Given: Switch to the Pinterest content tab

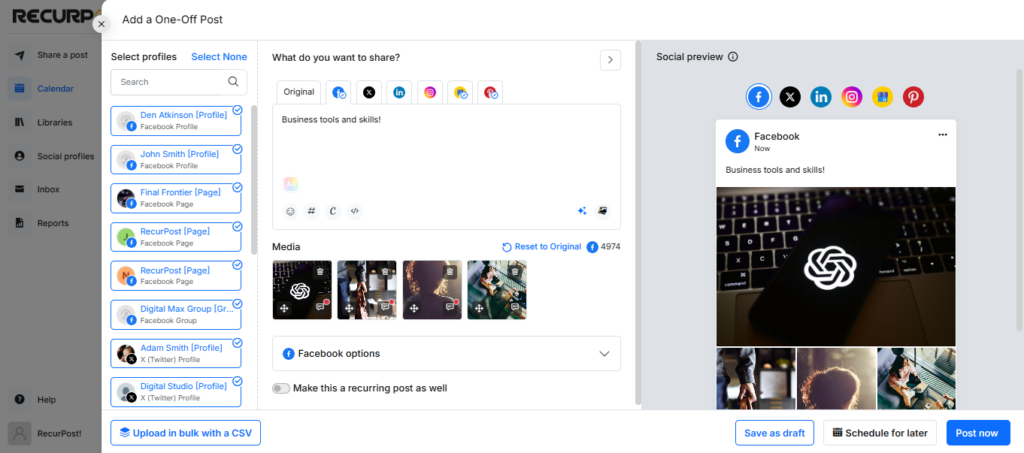Looking at the screenshot, I should click(490, 92).
